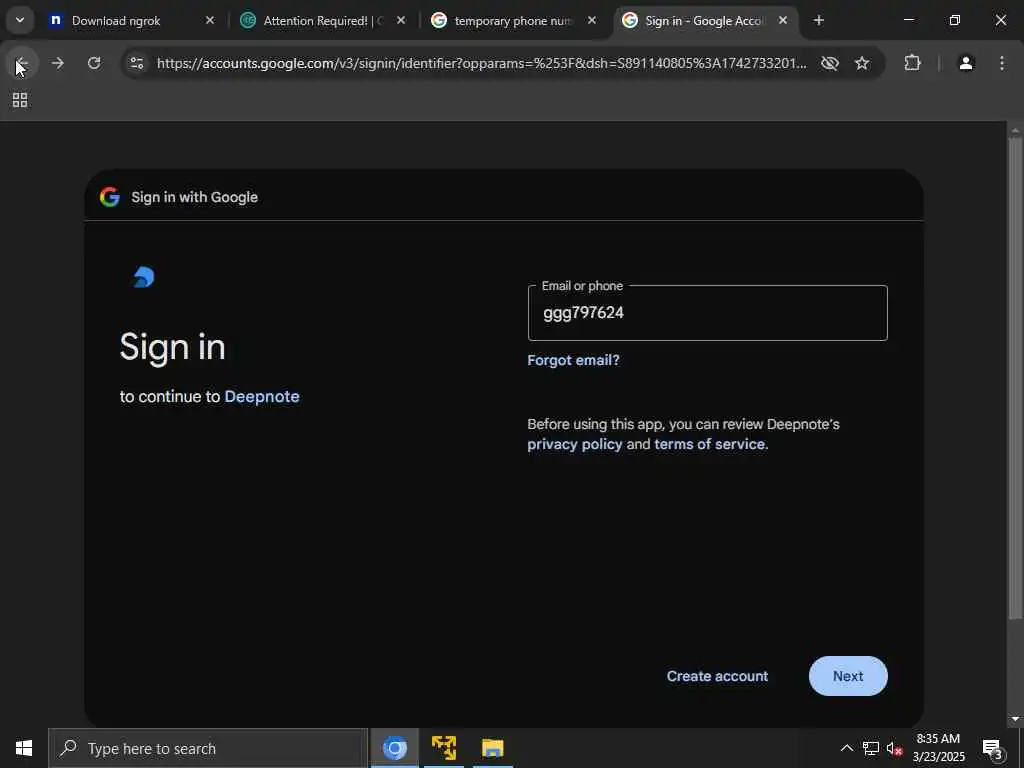Open Chrome from the taskbar
The height and width of the screenshot is (768, 1024).
(394, 748)
